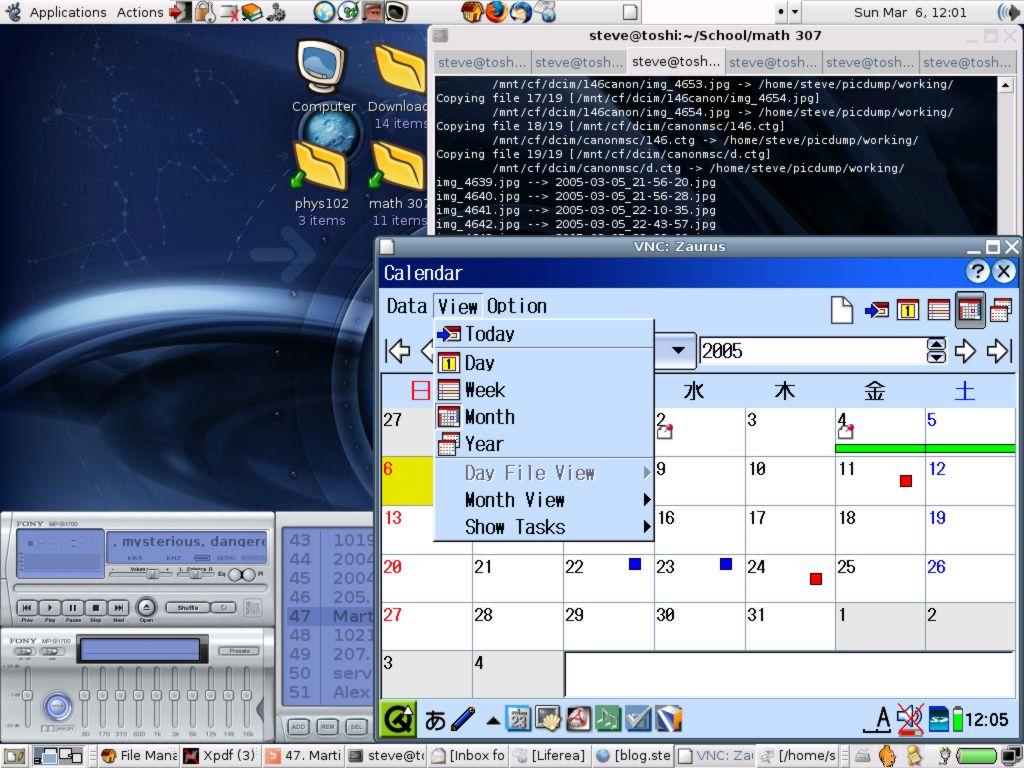
Task: Open Year view from Calendar toolbar icon
Action: pos(1000,310)
